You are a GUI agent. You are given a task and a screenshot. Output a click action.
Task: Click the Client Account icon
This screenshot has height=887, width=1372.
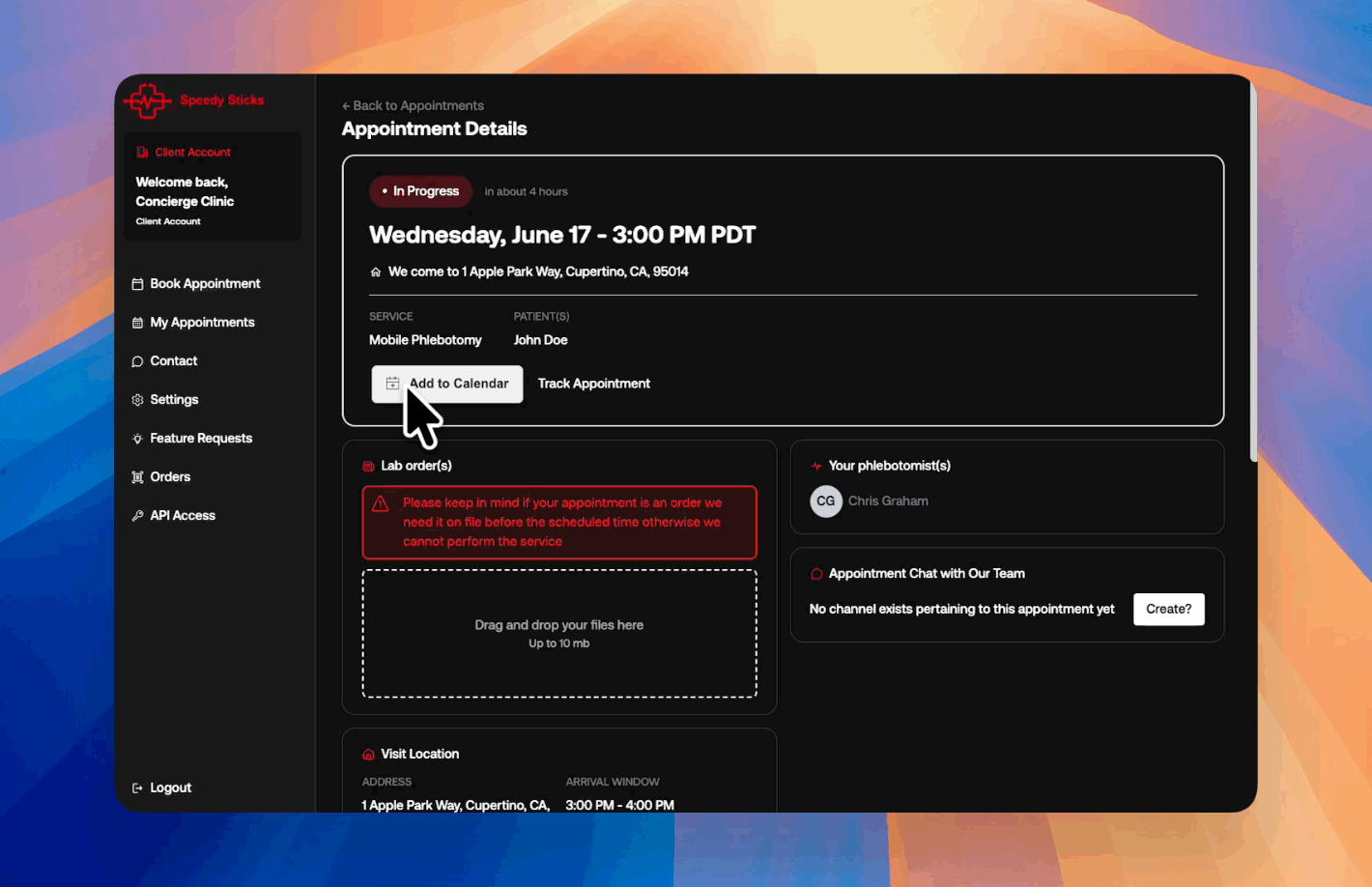142,152
